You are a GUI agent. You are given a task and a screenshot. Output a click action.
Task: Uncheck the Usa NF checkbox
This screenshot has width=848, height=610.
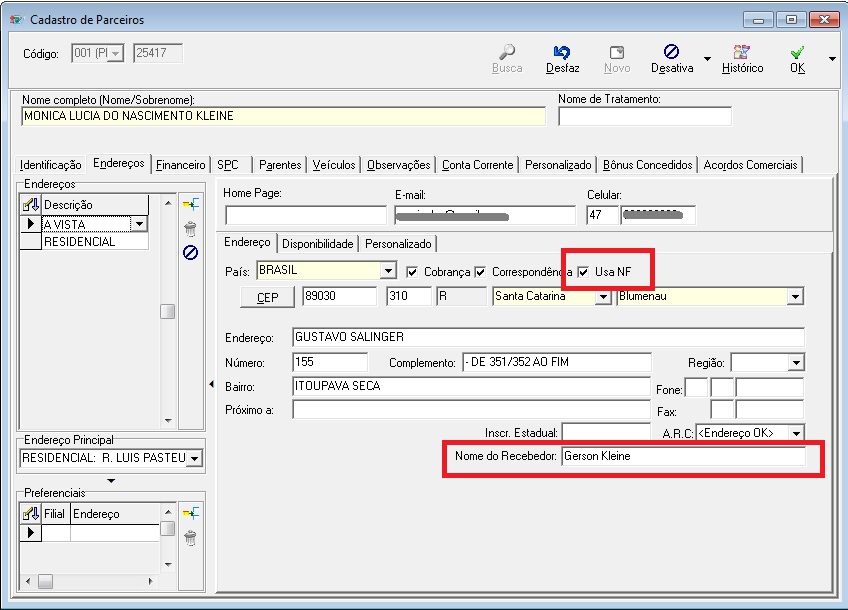[x=583, y=272]
